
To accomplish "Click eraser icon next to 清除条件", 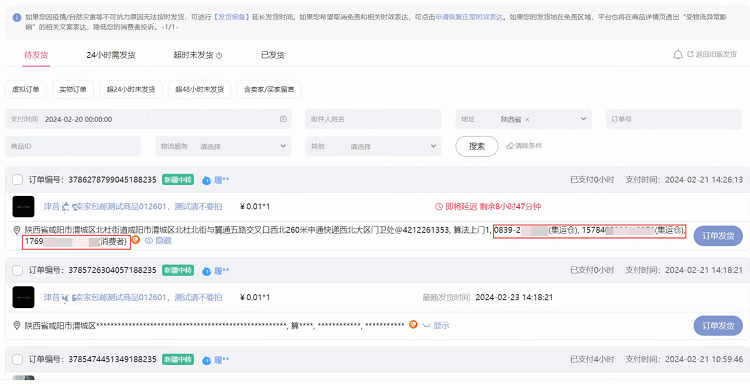I will tap(510, 145).
